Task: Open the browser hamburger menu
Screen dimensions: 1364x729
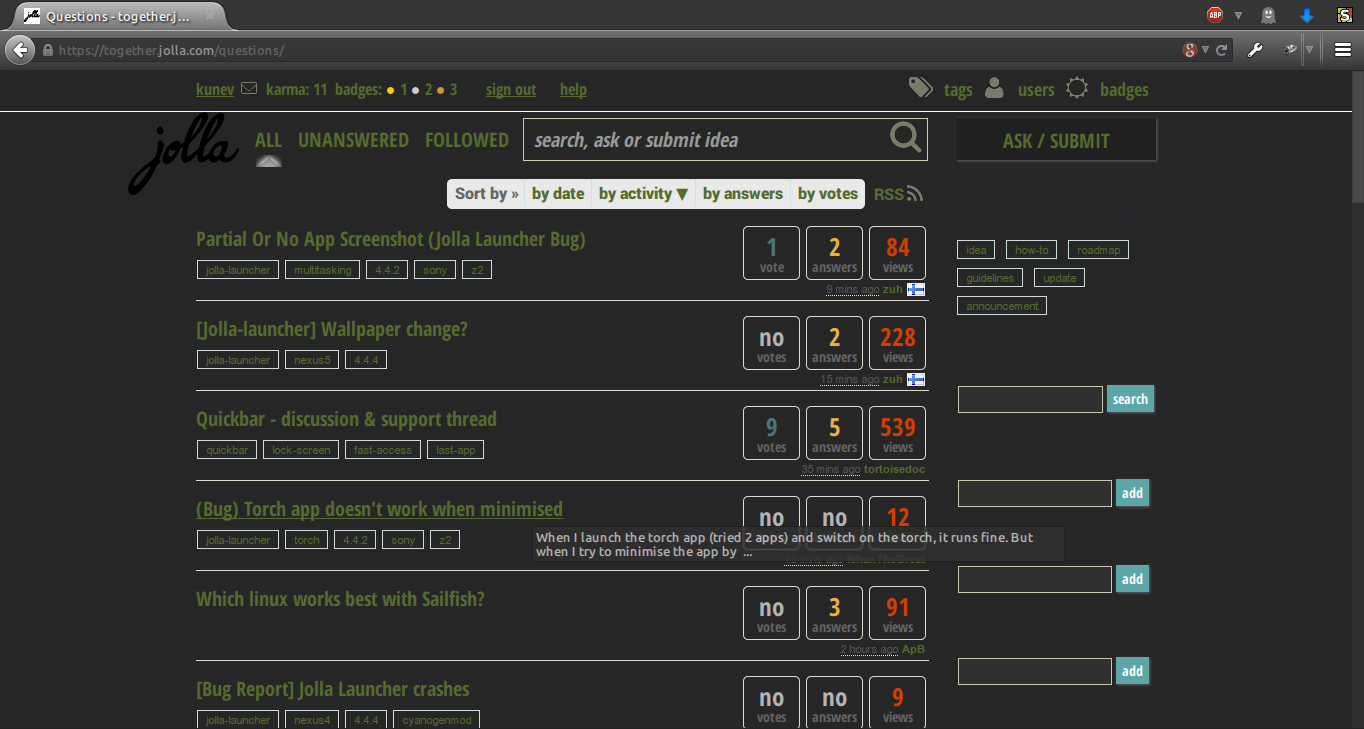Action: tap(1342, 50)
